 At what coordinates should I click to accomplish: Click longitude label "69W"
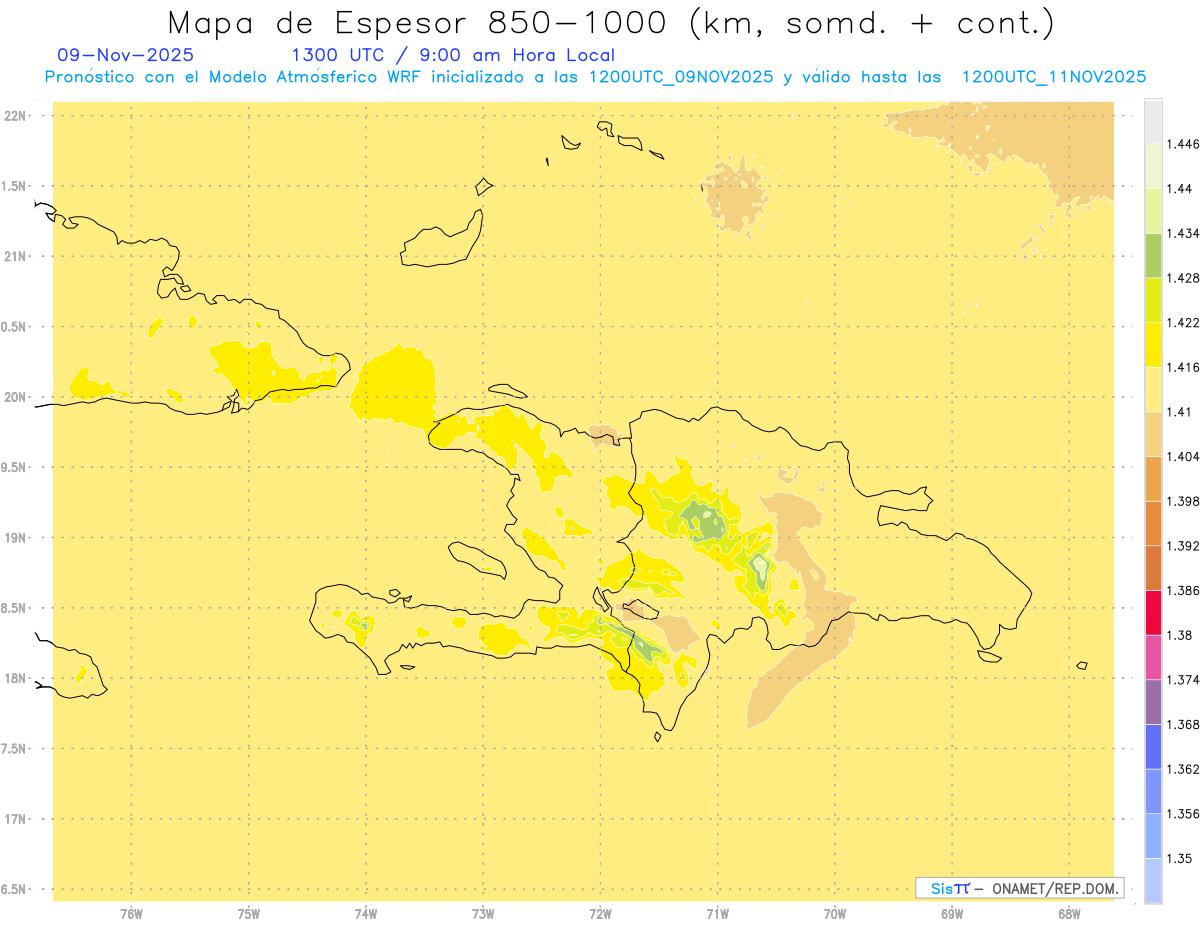[x=952, y=913]
